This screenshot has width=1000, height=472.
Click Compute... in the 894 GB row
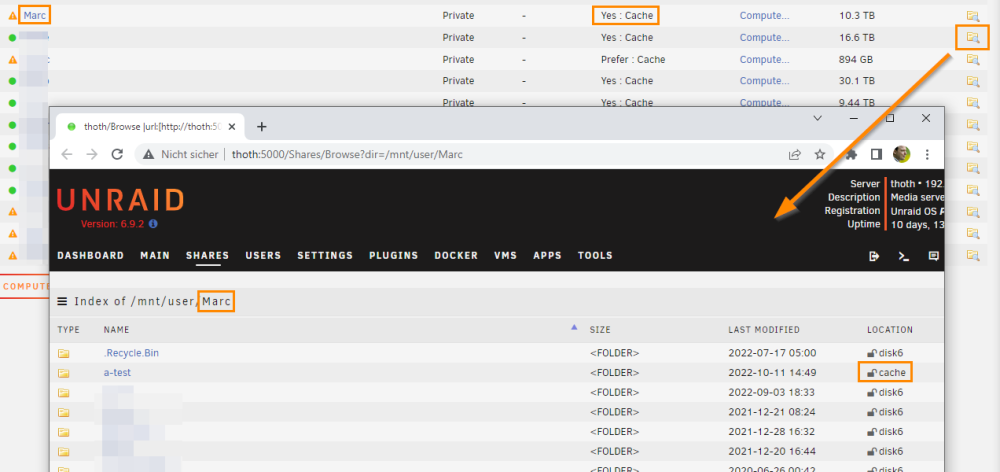764,59
